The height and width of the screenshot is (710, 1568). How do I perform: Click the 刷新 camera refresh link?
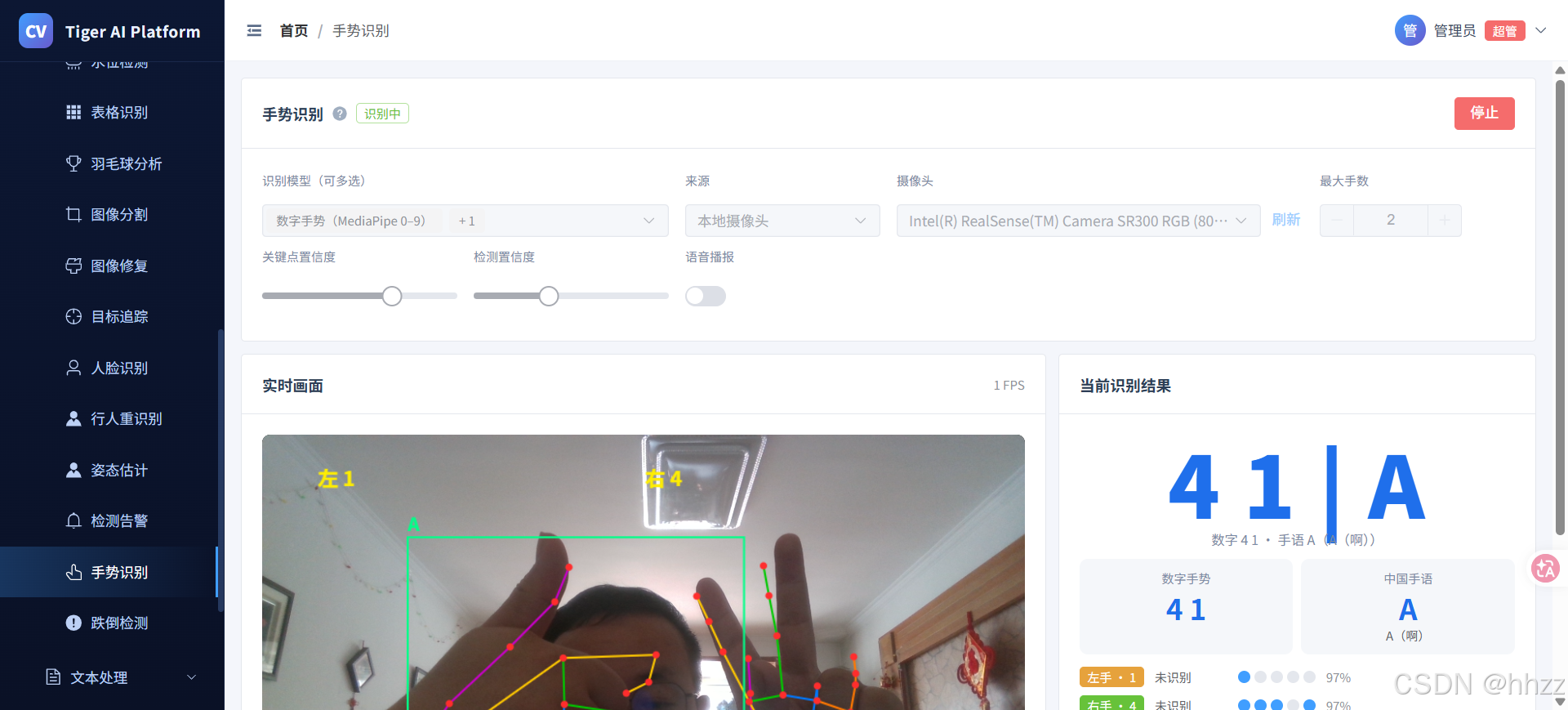click(1285, 220)
